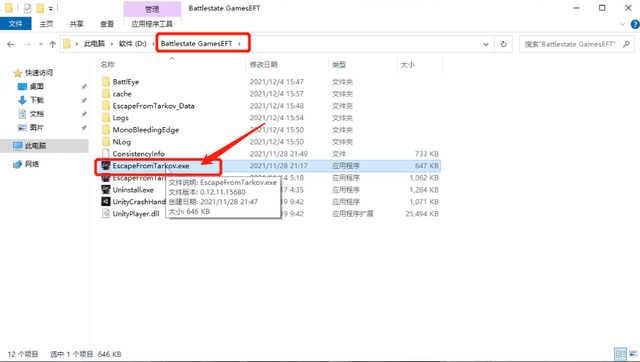640x362 pixels.
Task: Refresh the current folder view
Action: (x=504, y=44)
